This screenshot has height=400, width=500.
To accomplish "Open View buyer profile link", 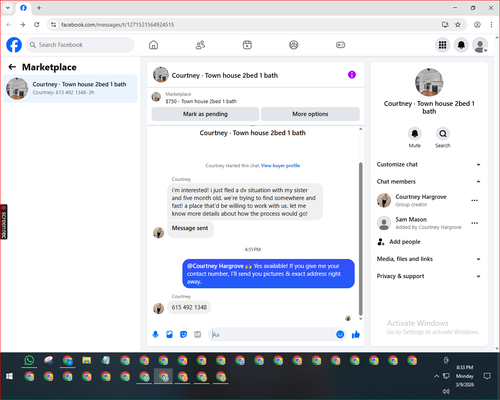I will [280, 166].
